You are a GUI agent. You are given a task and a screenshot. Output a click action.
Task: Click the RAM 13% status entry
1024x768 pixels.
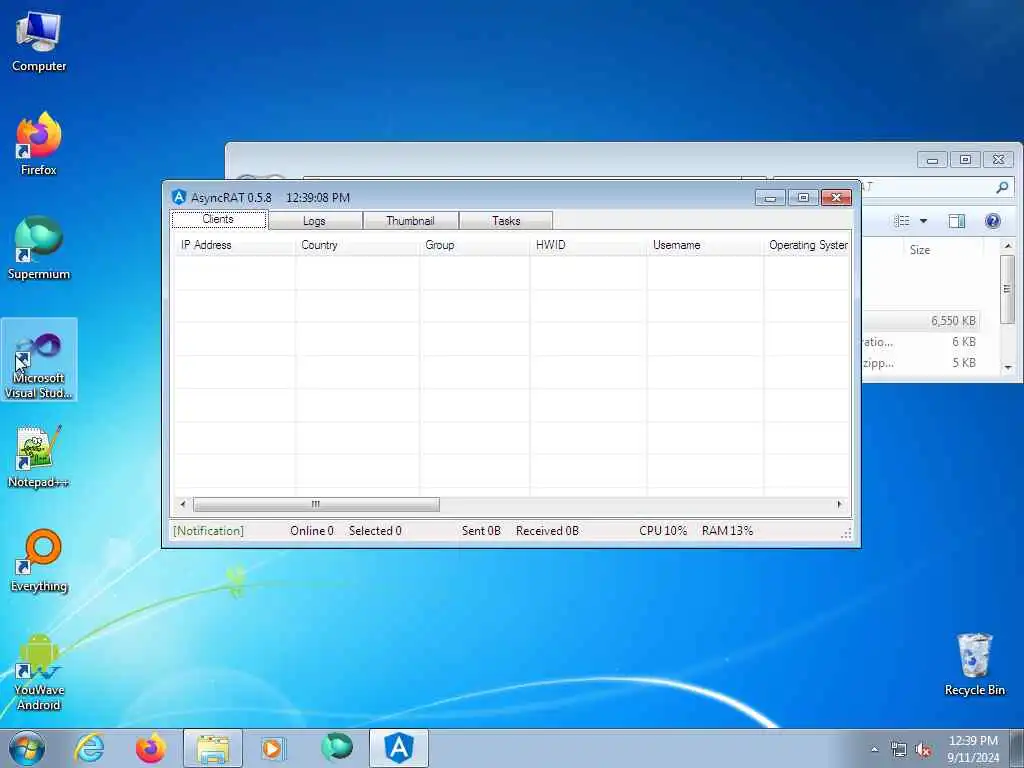point(727,531)
